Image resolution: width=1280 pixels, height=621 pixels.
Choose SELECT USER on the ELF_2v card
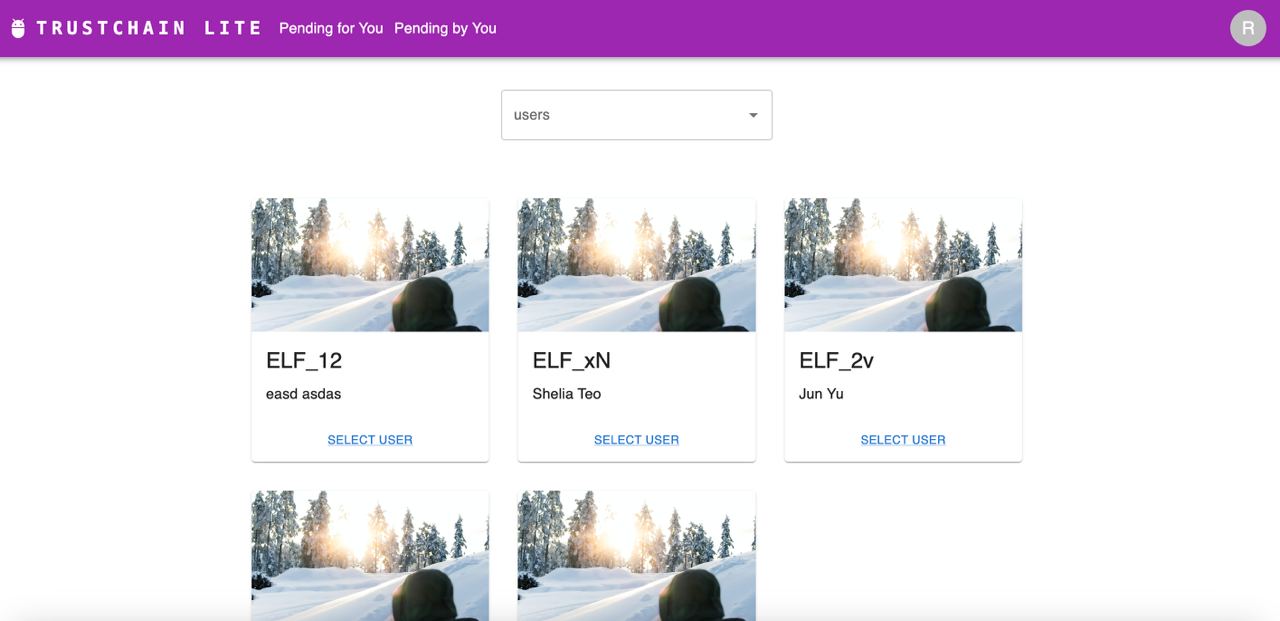(x=903, y=440)
